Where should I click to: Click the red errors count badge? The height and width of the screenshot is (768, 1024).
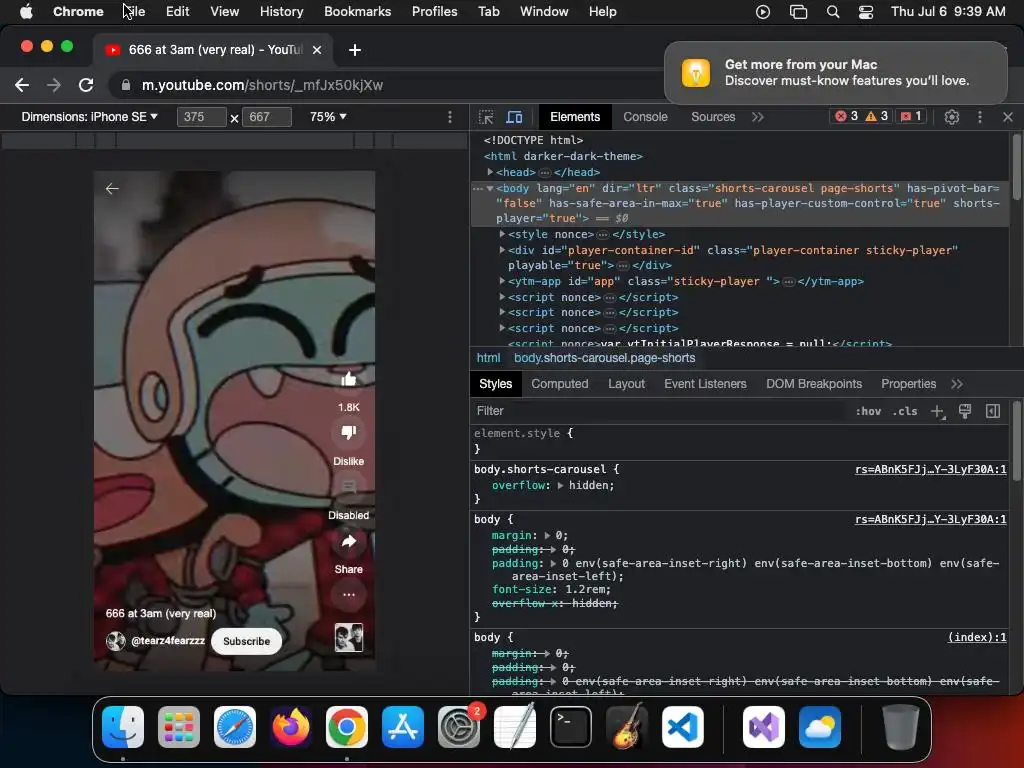pyautogui.click(x=846, y=116)
